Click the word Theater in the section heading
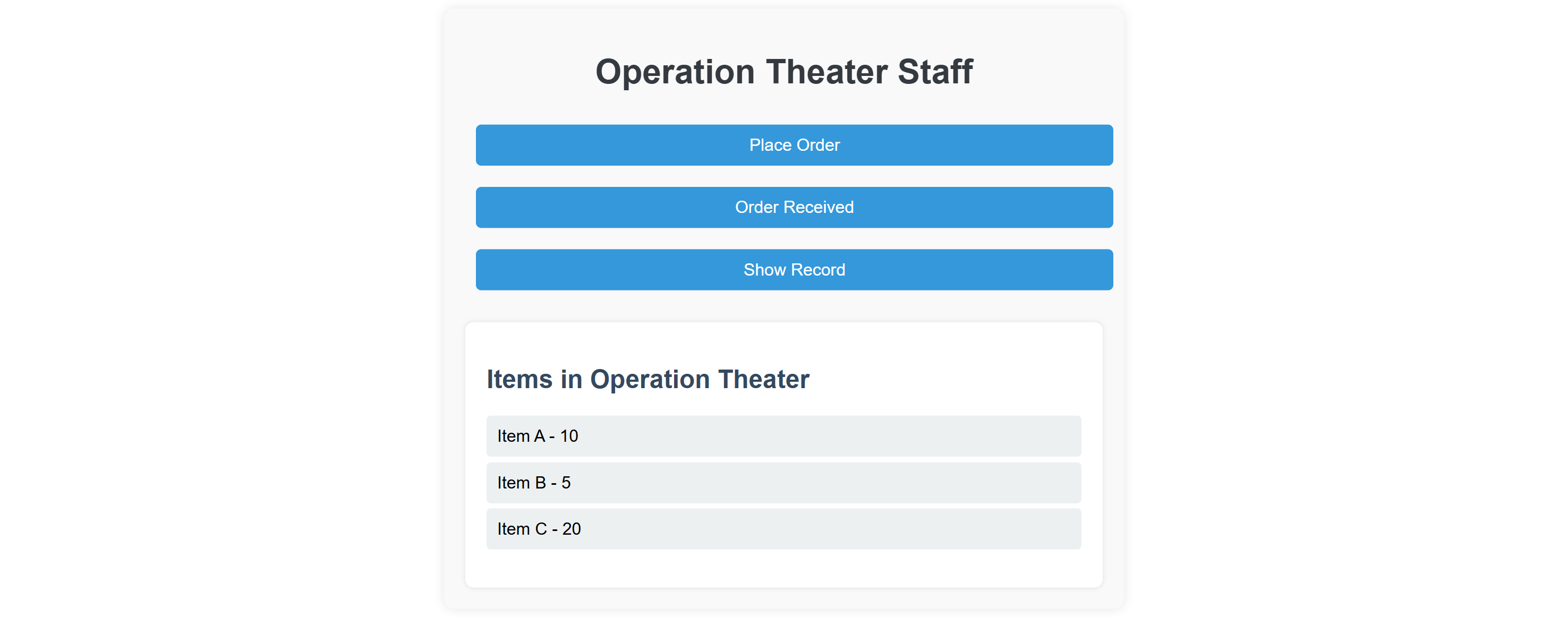 (x=763, y=379)
